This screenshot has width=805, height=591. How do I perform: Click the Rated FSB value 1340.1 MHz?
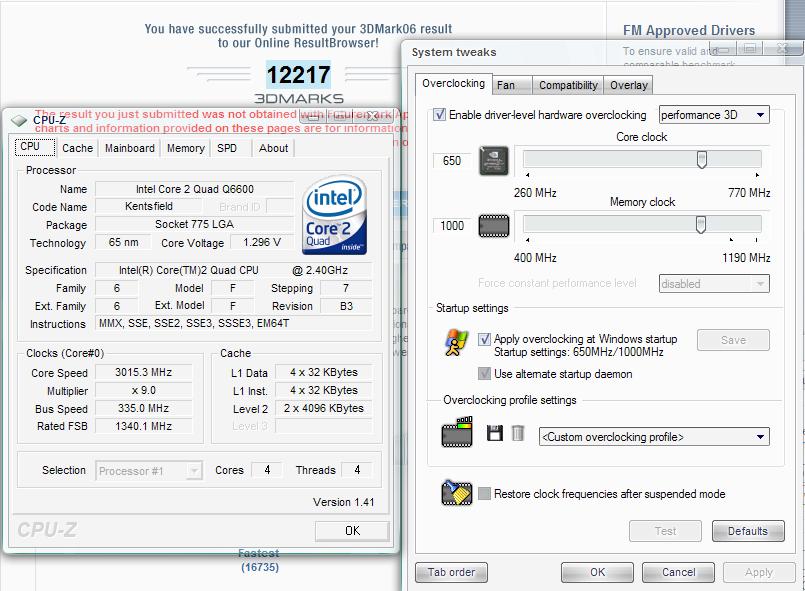(x=144, y=426)
